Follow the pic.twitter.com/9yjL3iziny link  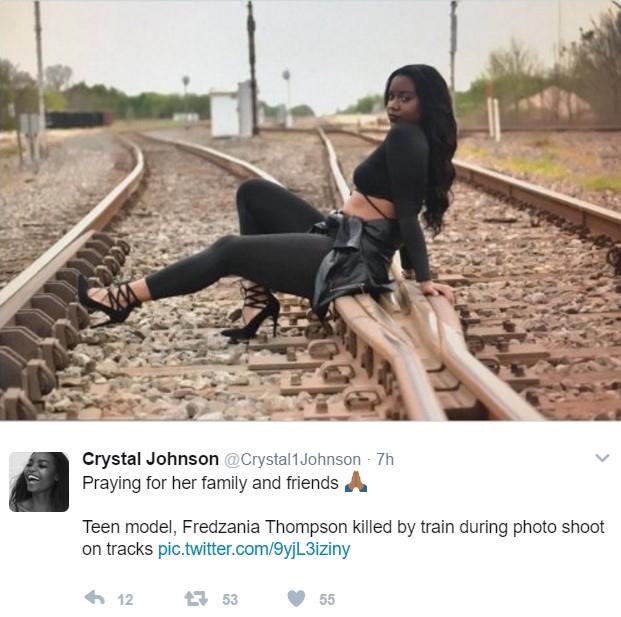coord(254,549)
